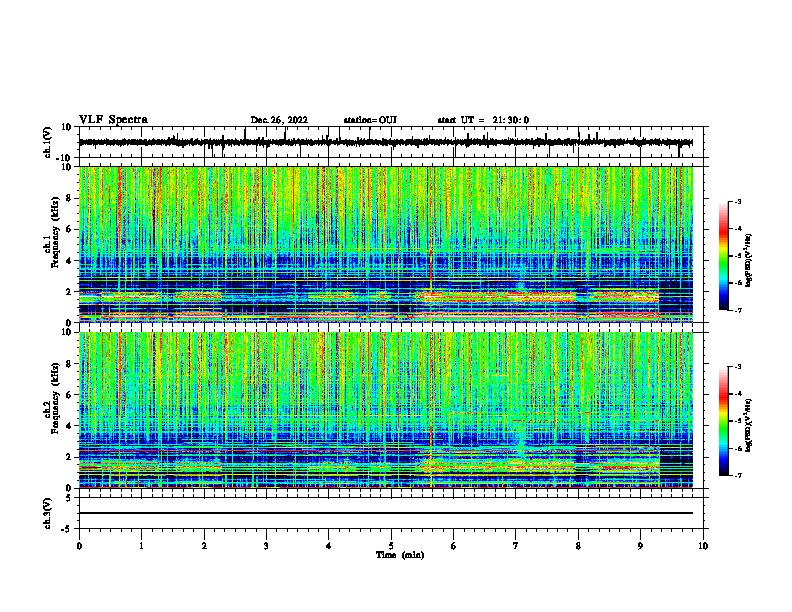Click the ch.1(V) waveform axis label
The width and height of the screenshot is (792, 612).
point(48,142)
